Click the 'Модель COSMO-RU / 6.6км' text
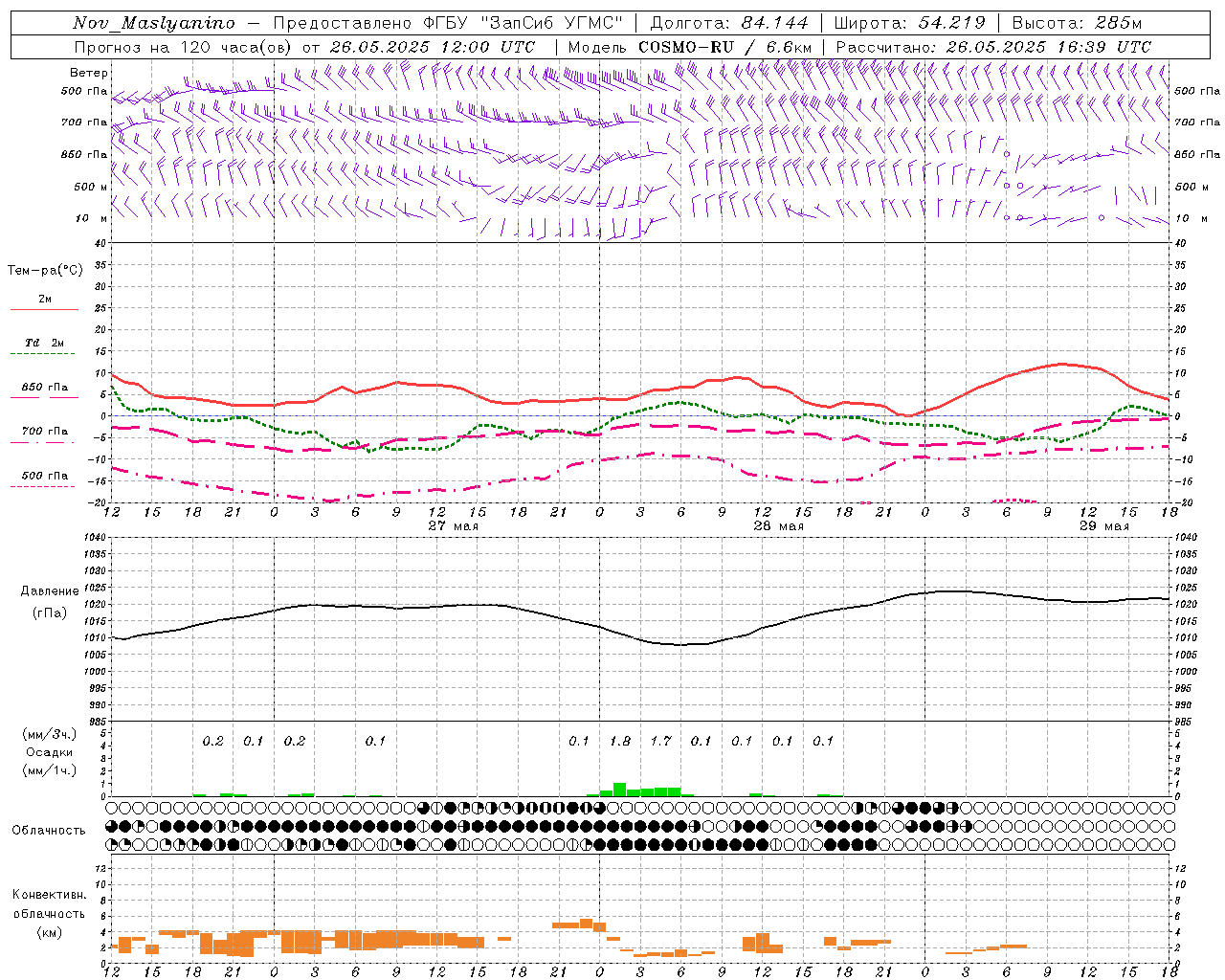1225x980 pixels. [x=689, y=47]
